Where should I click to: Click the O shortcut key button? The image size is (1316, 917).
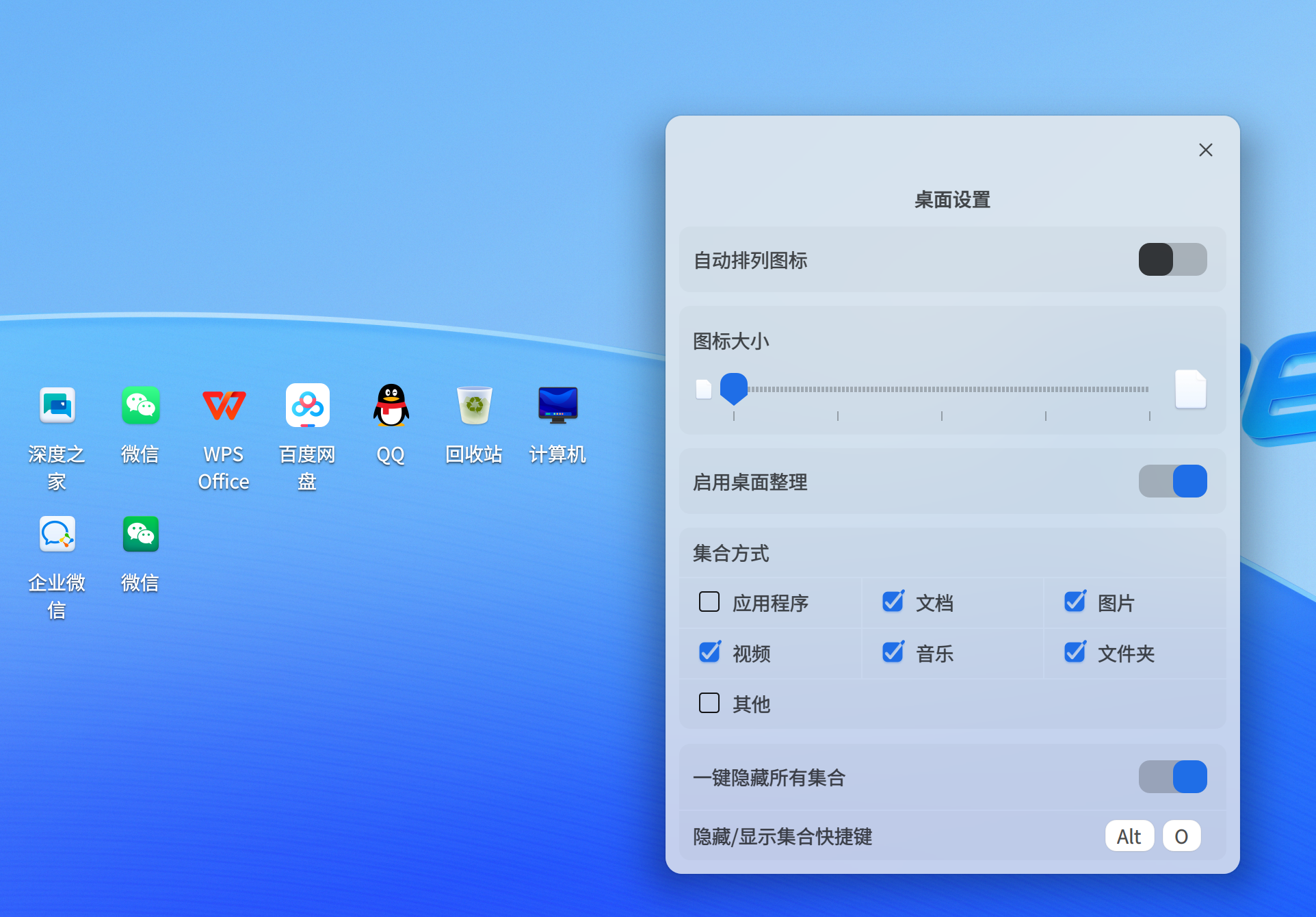(1181, 836)
